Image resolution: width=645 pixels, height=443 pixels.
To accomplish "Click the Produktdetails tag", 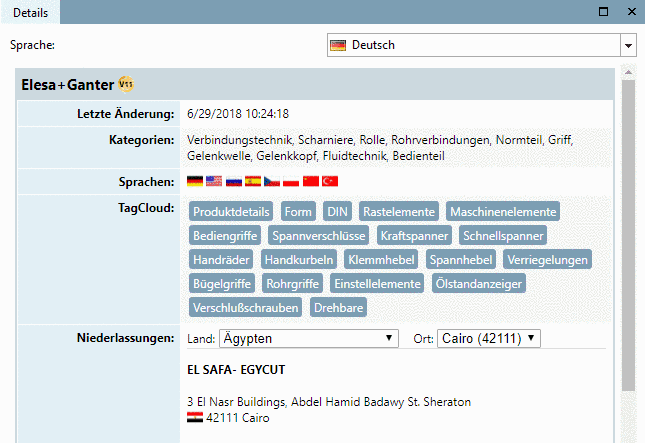I will click(x=231, y=211).
